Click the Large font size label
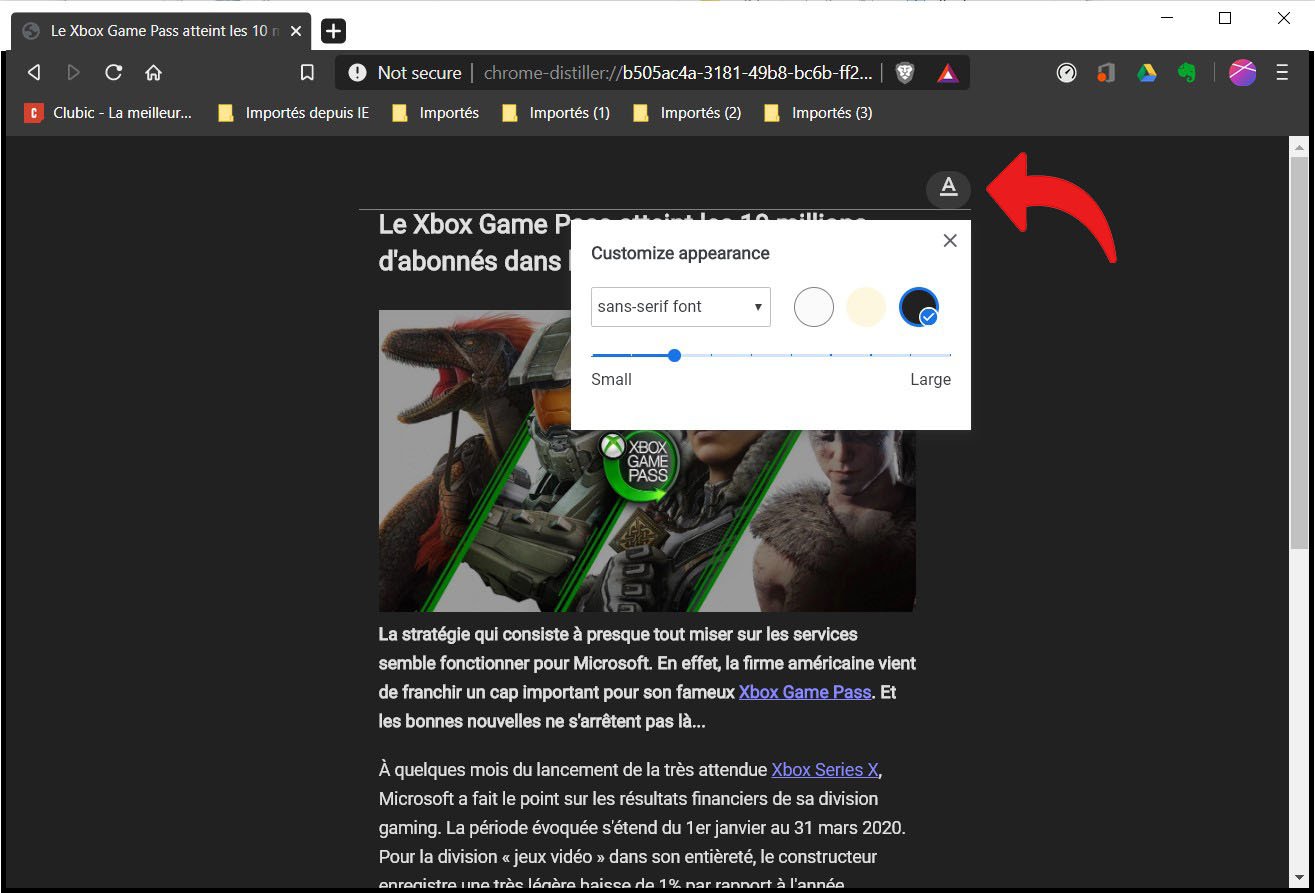 930,380
